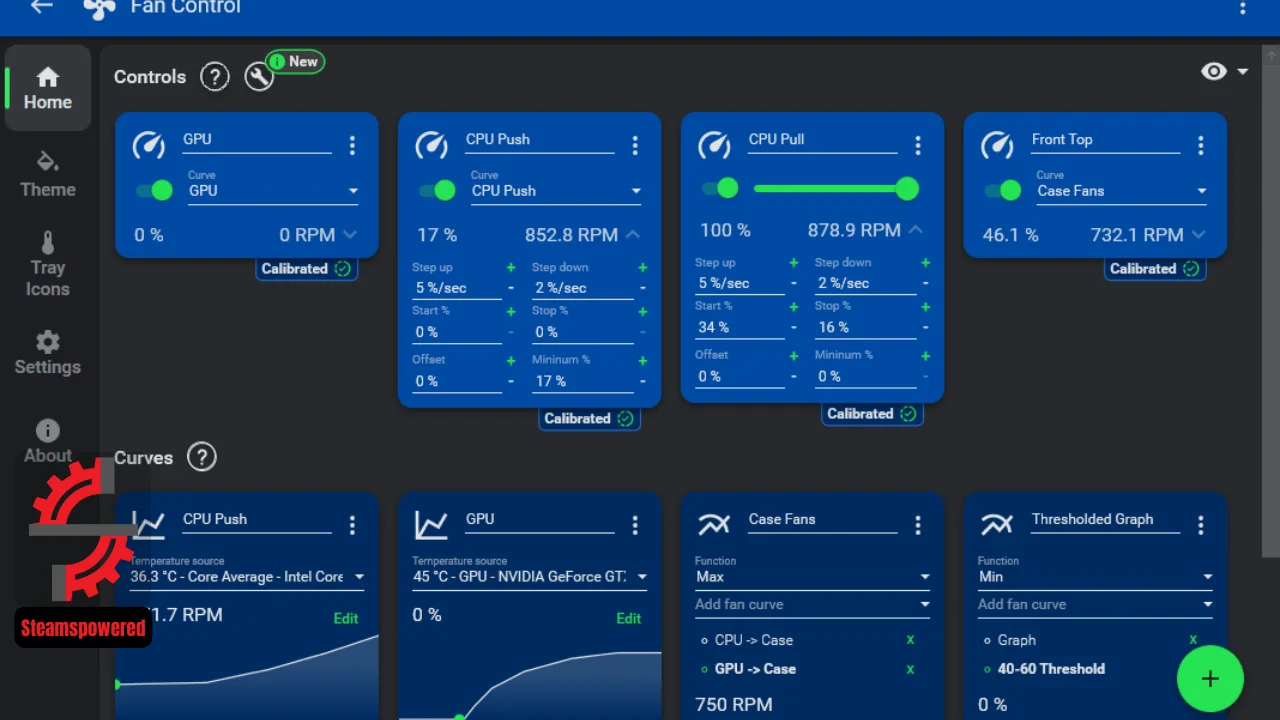
Task: Click Edit on the CPU Push curve
Action: (x=346, y=618)
